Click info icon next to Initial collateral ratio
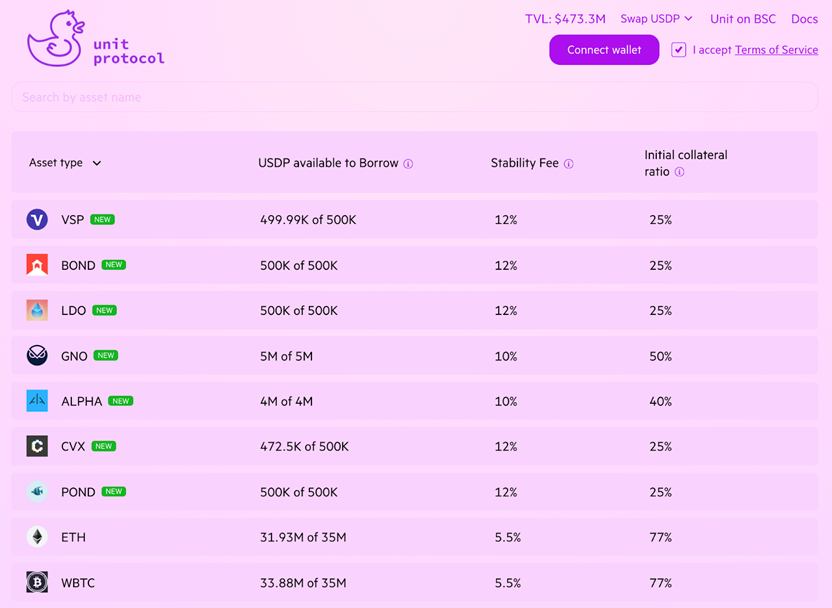This screenshot has height=608, width=832. pyautogui.click(x=679, y=172)
